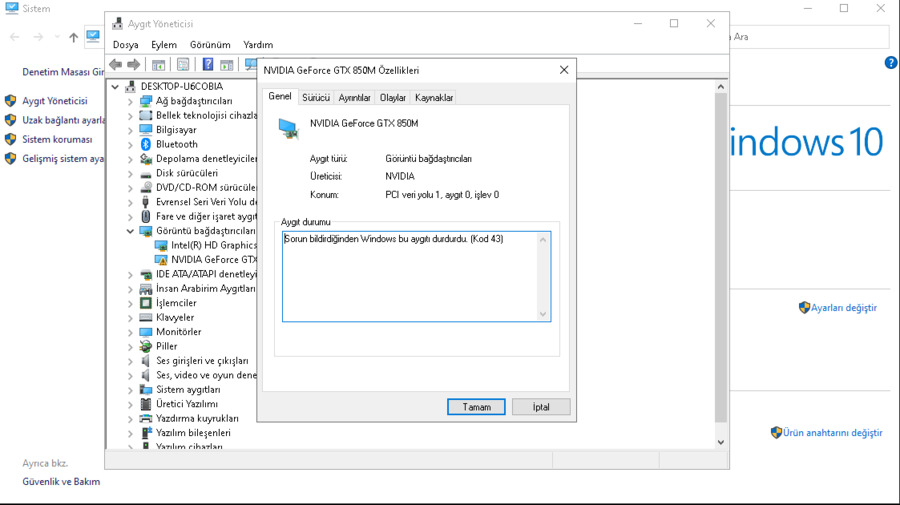The width and height of the screenshot is (900, 505).
Task: Click the device tree scroll-down arrow
Action: [x=721, y=442]
